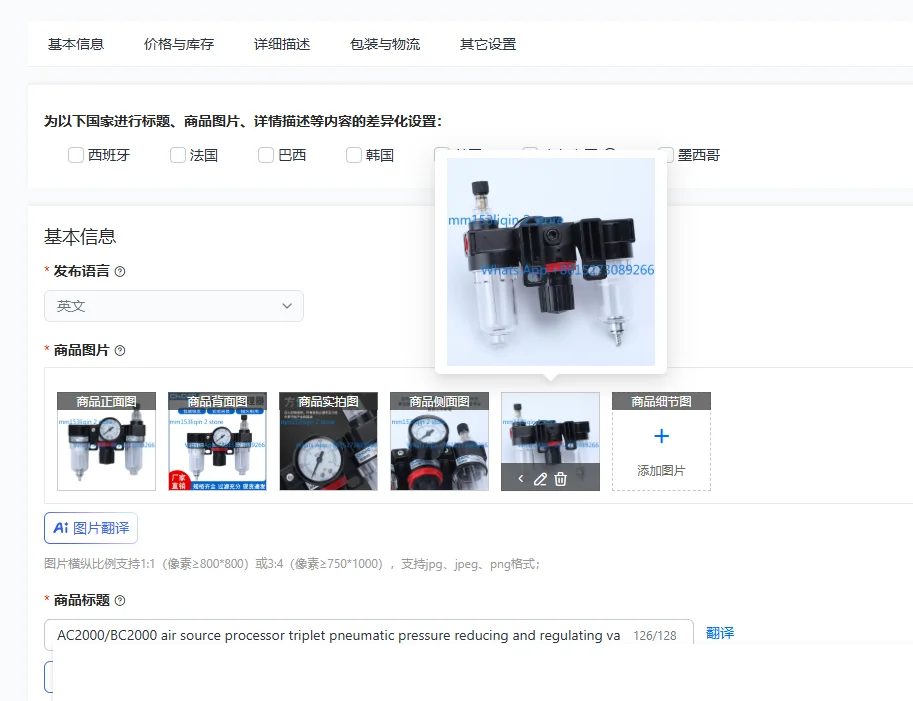913x701 pixels.
Task: Select 其它设置 tab
Action: (488, 44)
